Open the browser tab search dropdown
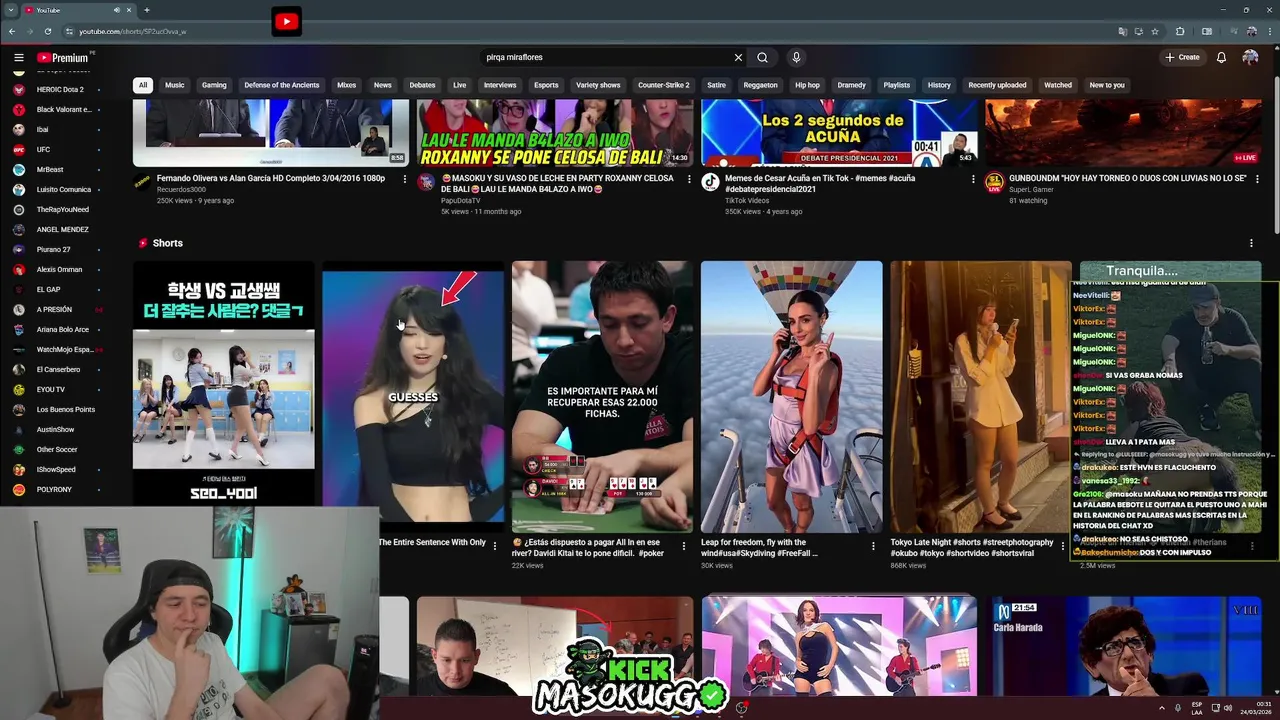The height and width of the screenshot is (720, 1280). [x=11, y=10]
